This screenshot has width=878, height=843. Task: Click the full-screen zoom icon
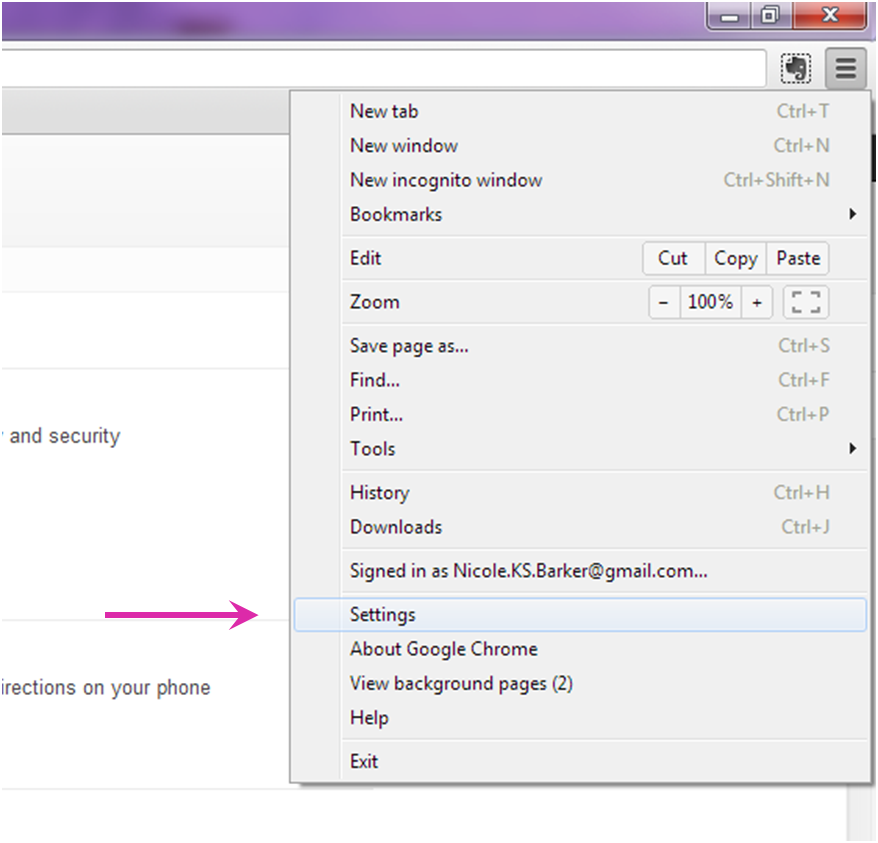point(805,302)
